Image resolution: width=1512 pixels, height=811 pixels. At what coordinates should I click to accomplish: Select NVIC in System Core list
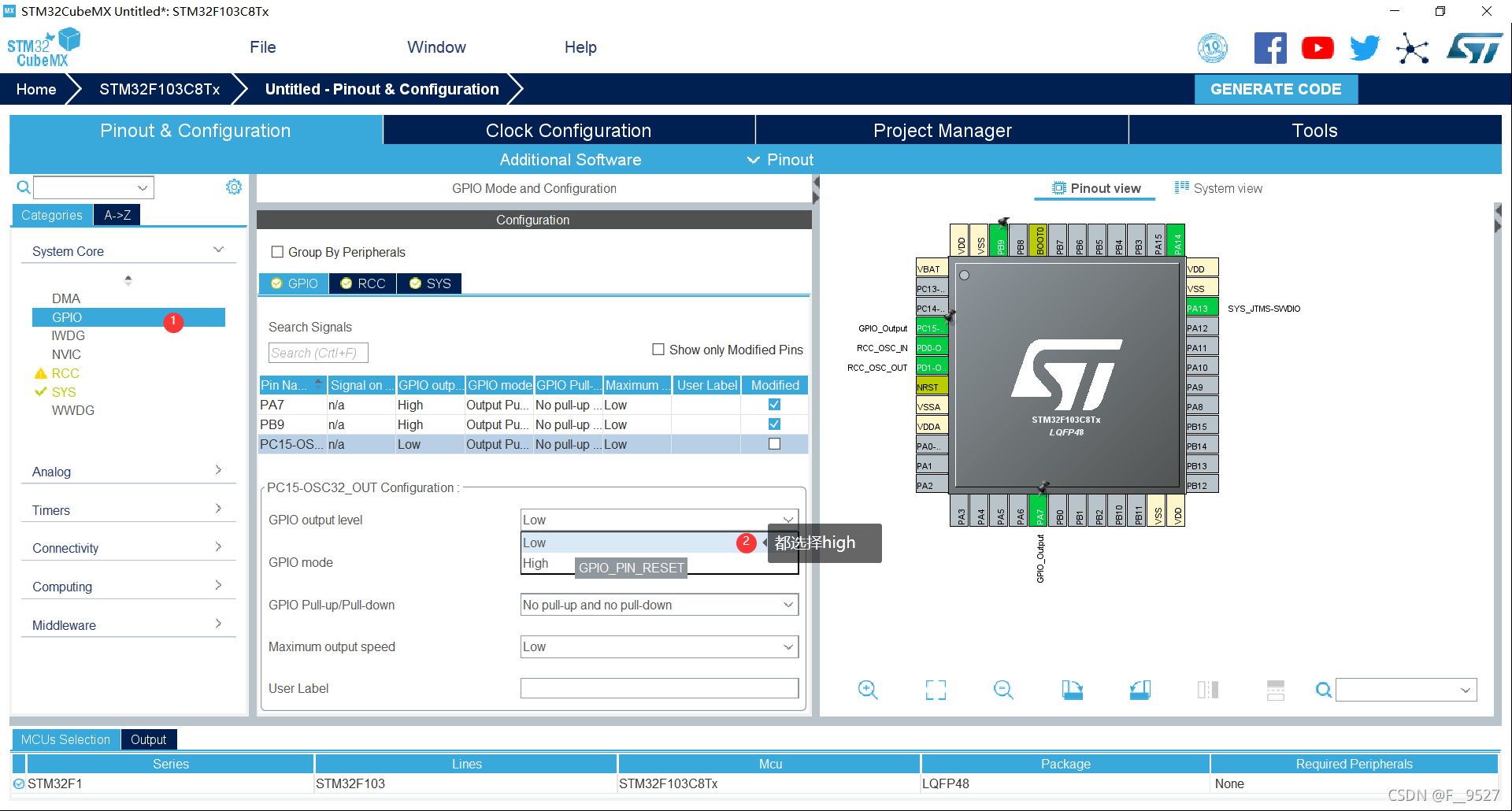66,354
